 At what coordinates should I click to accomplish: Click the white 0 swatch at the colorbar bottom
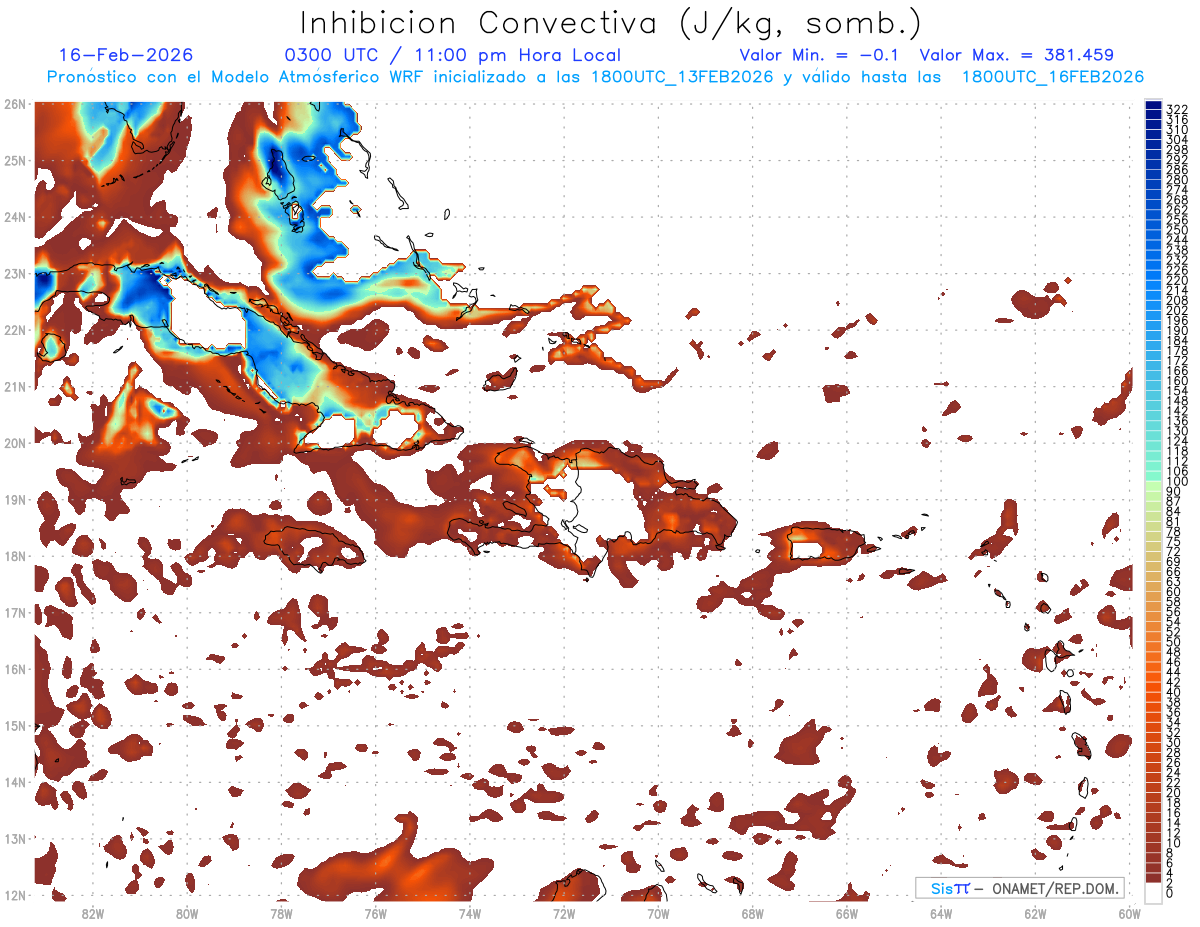point(1154,893)
